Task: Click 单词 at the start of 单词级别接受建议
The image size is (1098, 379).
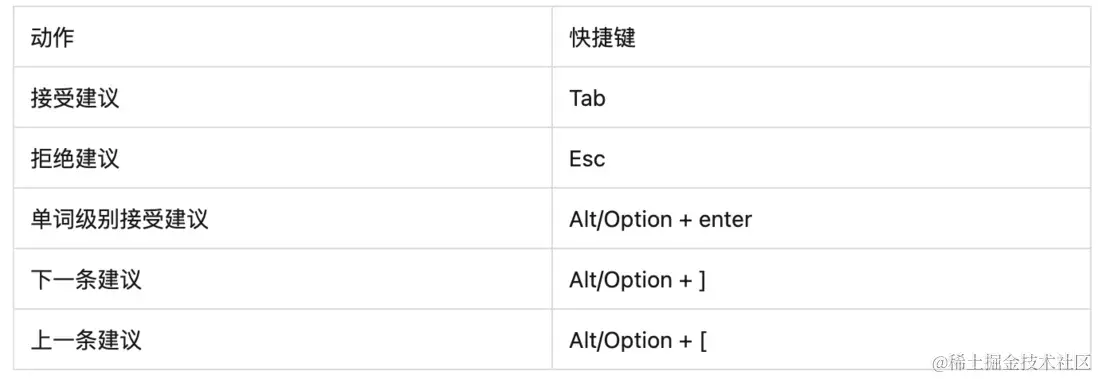Action: point(53,219)
